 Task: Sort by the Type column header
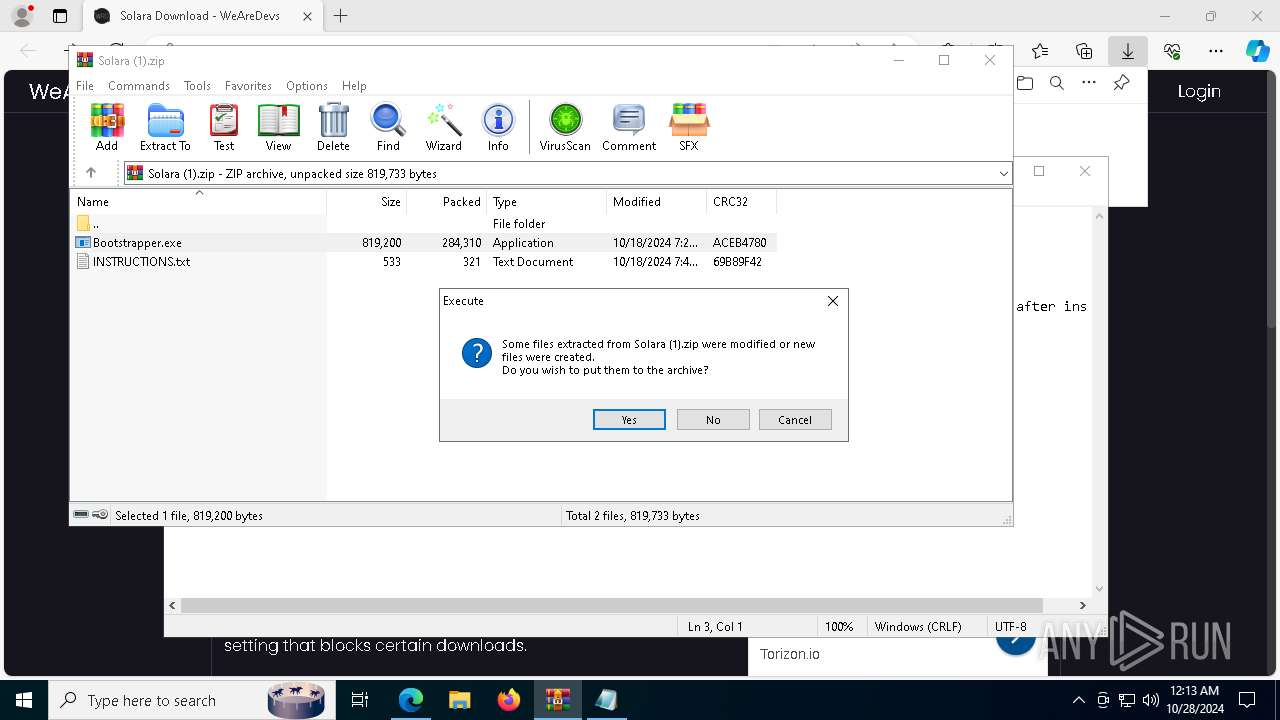click(547, 201)
